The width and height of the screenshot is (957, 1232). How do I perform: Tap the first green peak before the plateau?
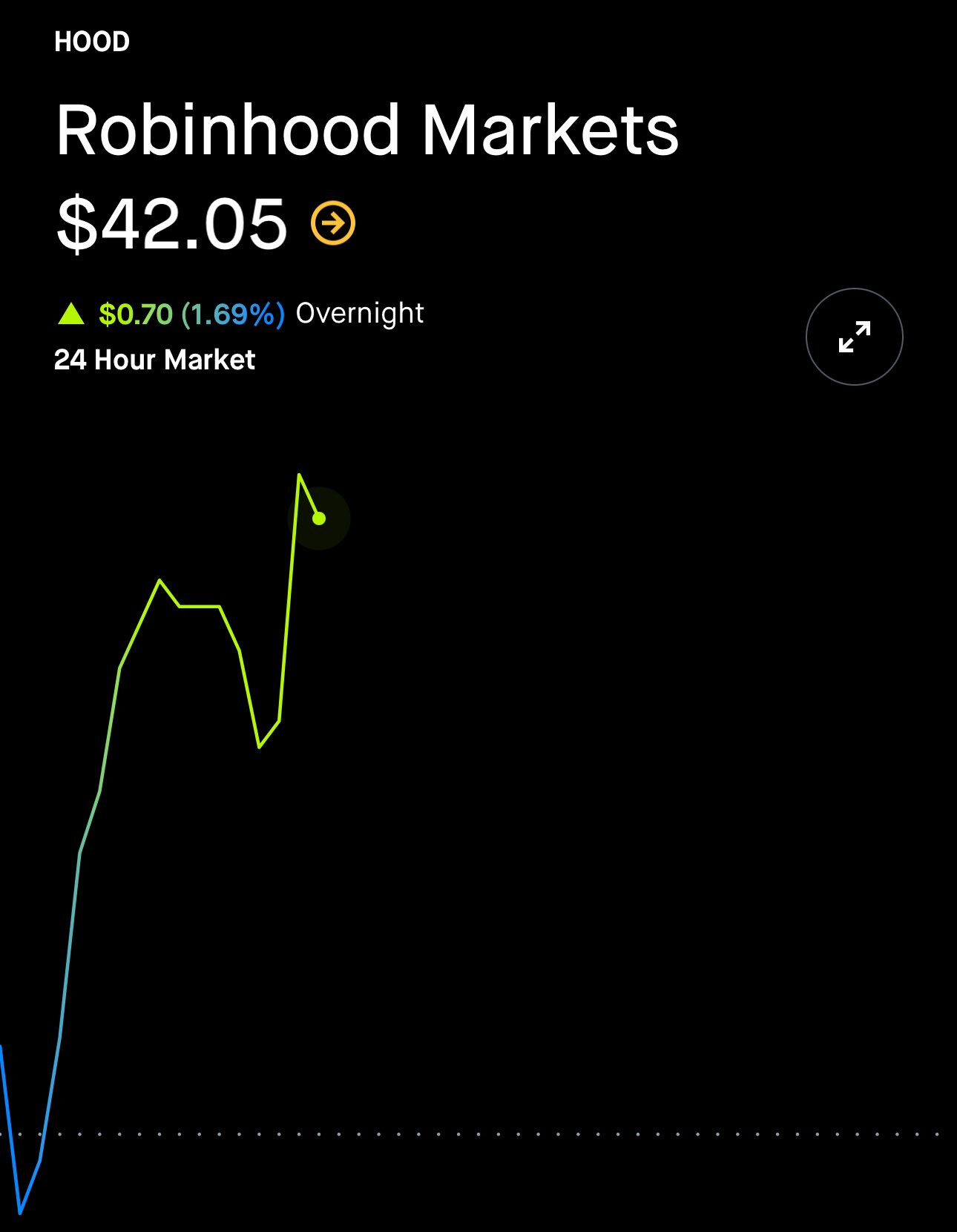[159, 581]
